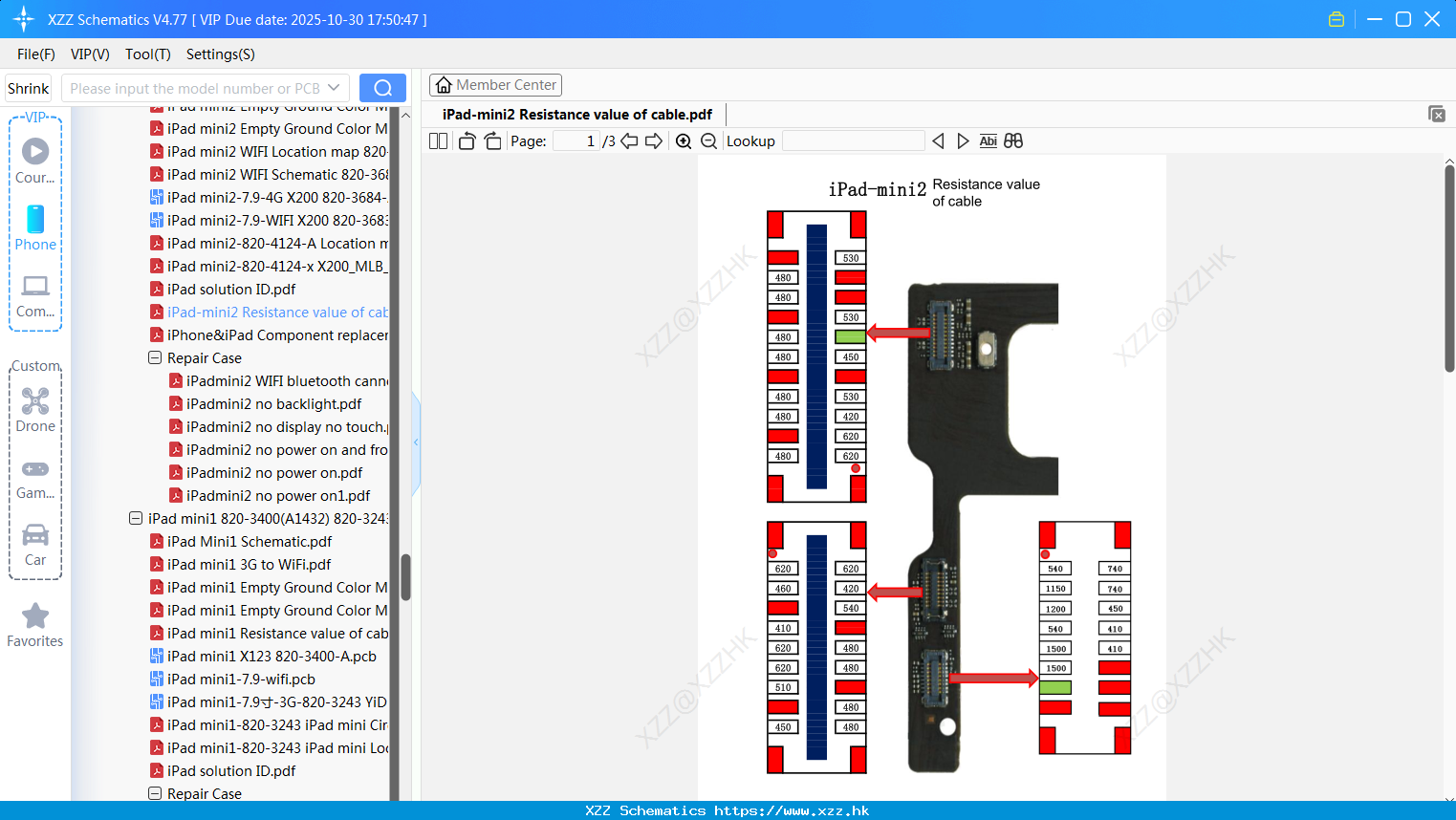Click the Member Center home icon
This screenshot has height=820, width=1456.
click(x=444, y=85)
